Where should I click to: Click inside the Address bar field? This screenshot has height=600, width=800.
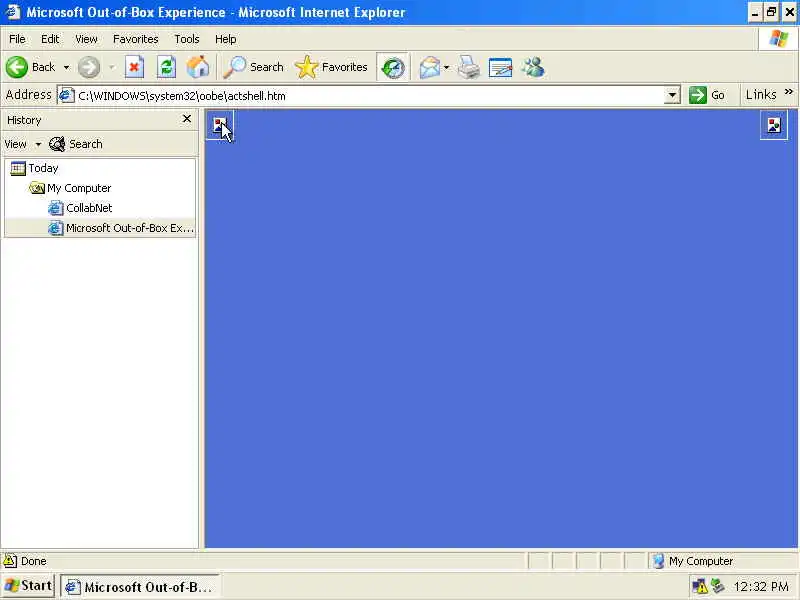tap(368, 95)
